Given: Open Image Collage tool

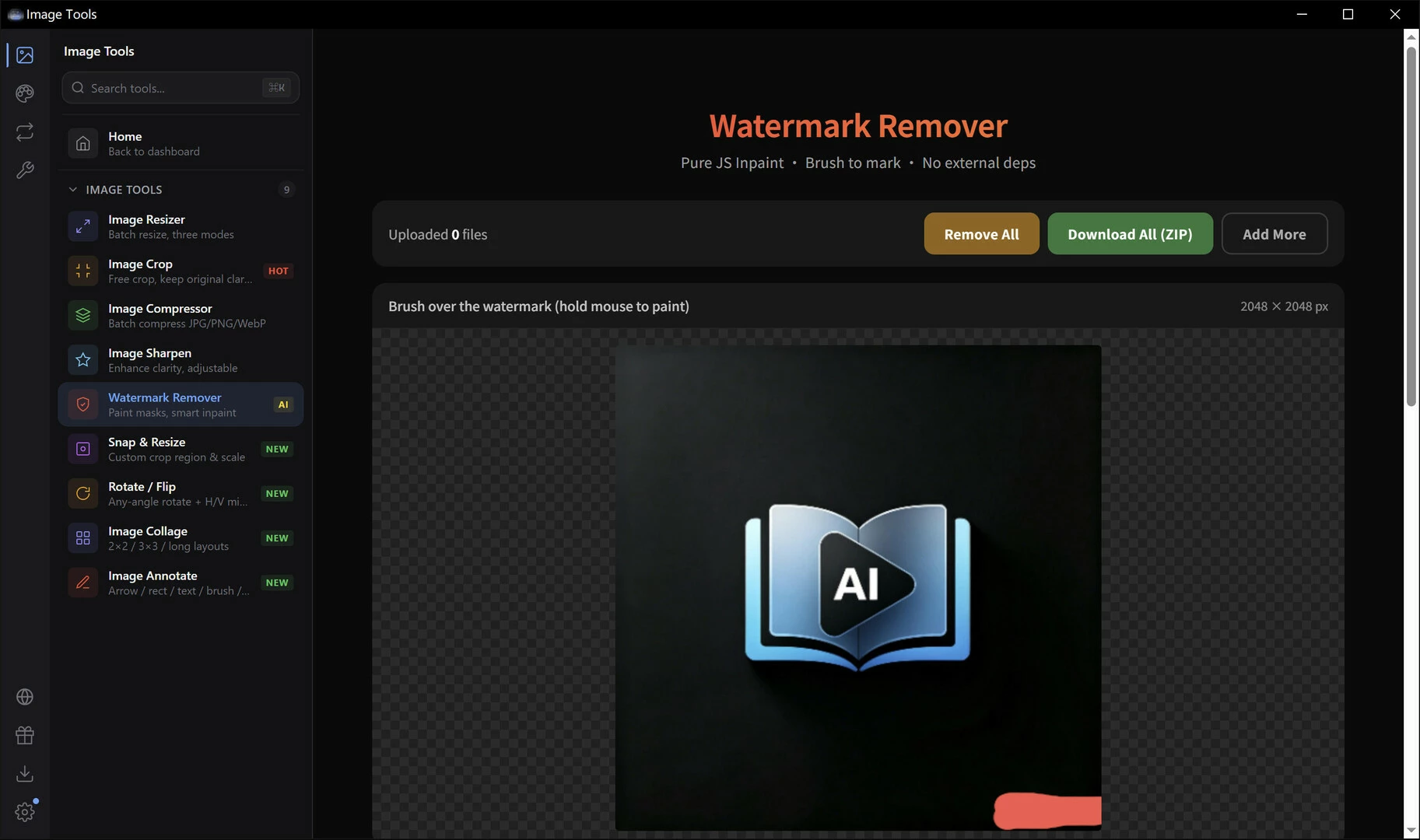Looking at the screenshot, I should click(181, 538).
